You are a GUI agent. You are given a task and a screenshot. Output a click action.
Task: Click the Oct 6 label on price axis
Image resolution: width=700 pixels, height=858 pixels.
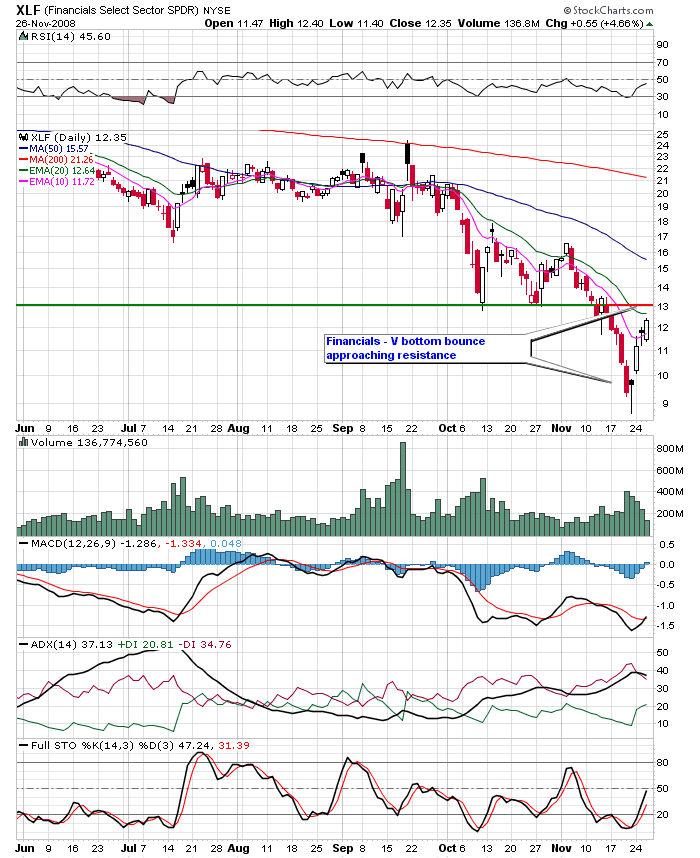[x=452, y=428]
